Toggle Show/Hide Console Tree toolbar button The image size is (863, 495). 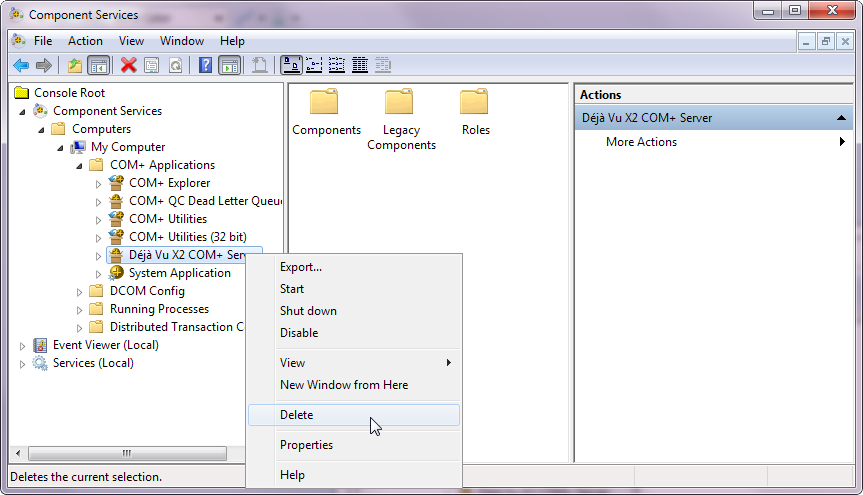click(99, 66)
